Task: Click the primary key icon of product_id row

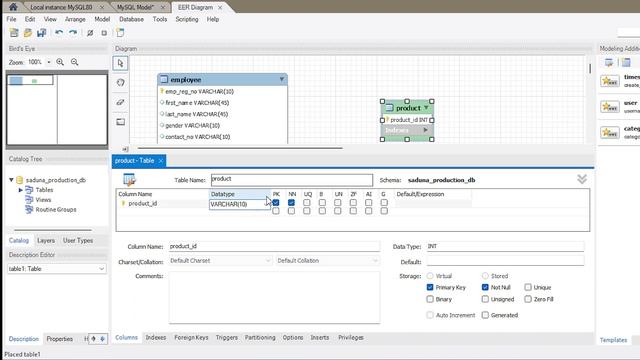Action: (x=123, y=203)
